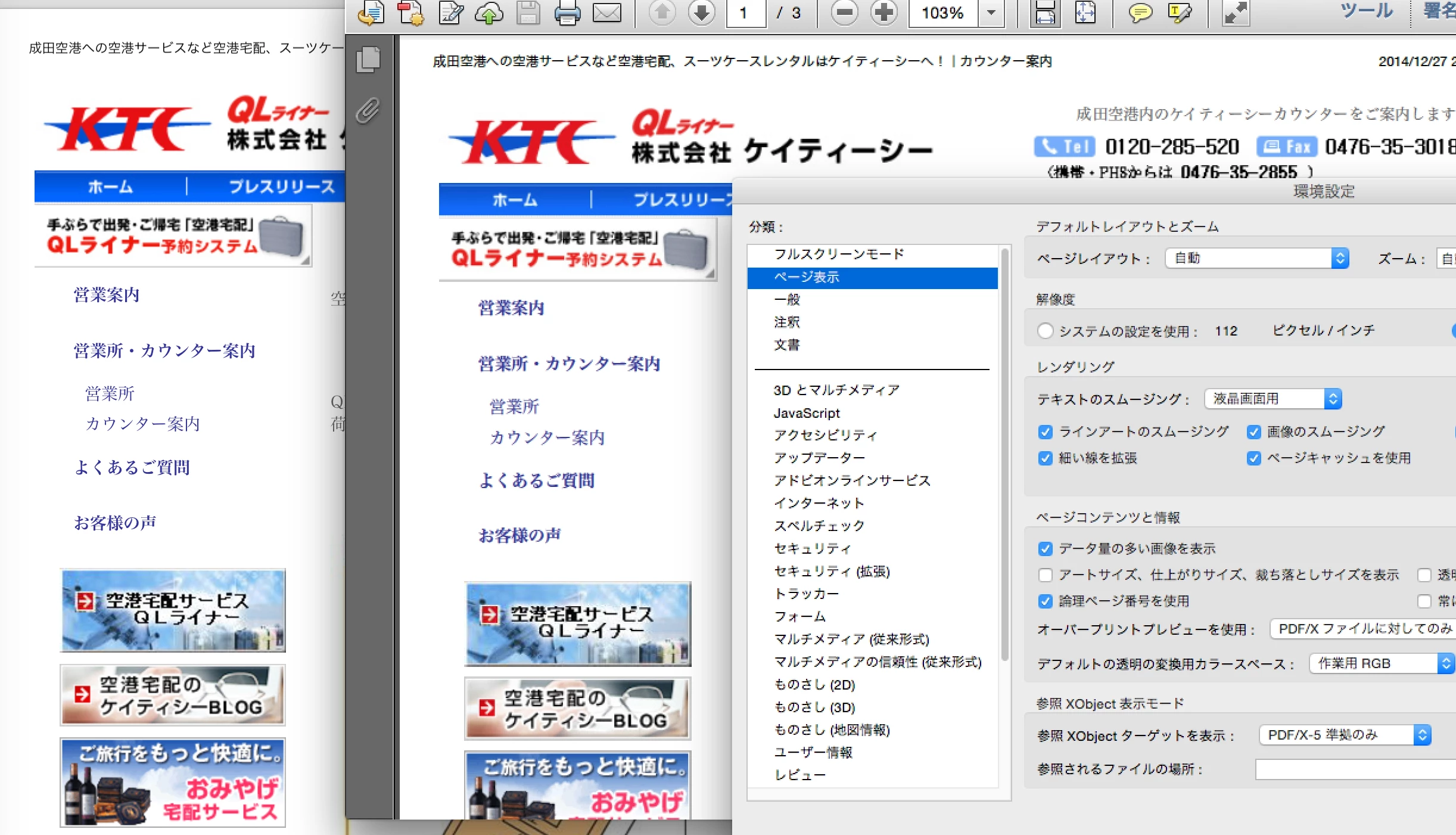Go to next page arrow button

pyautogui.click(x=702, y=13)
